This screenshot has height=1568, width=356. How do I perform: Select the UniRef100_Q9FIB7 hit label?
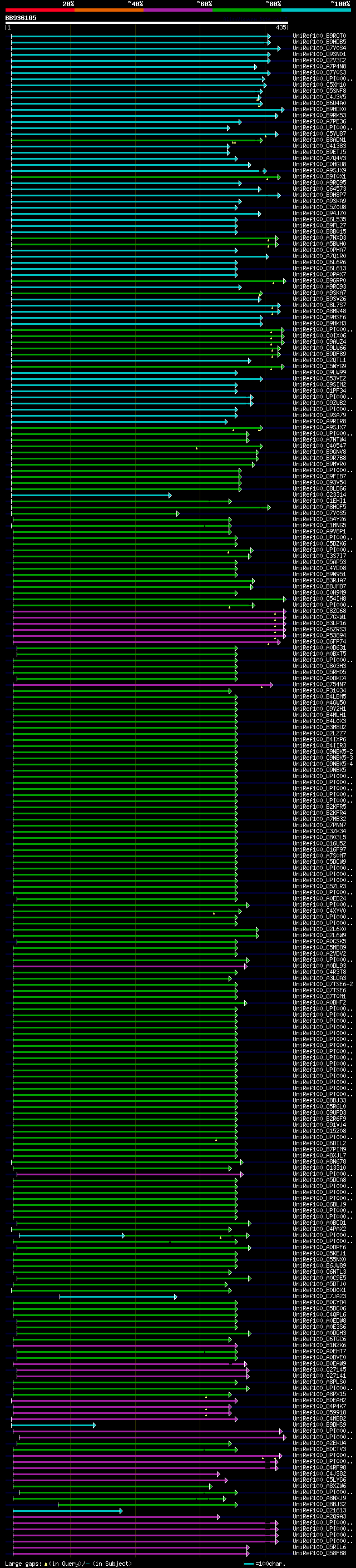tap(319, 477)
